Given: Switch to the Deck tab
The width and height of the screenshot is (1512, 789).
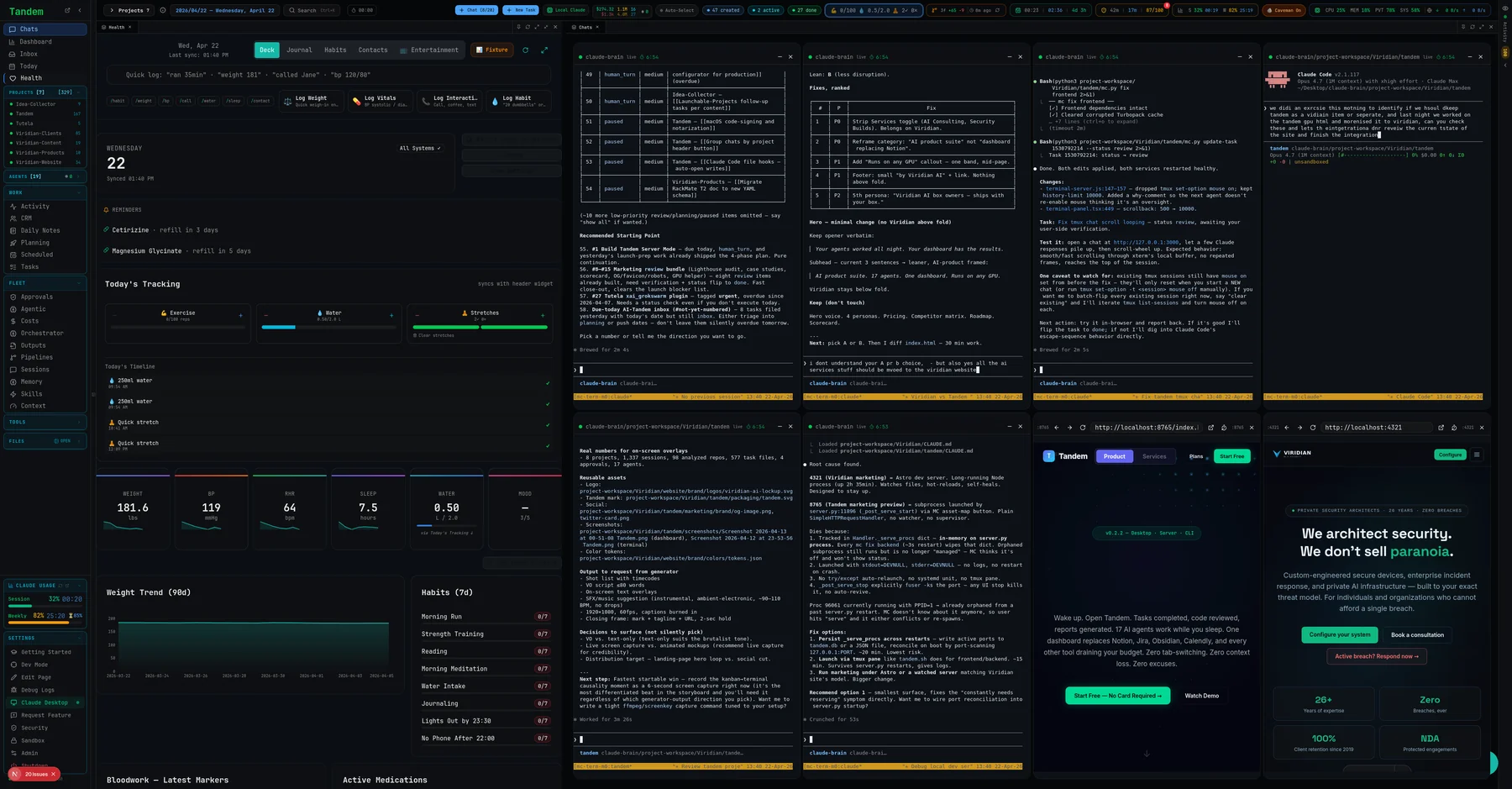Looking at the screenshot, I should [267, 50].
